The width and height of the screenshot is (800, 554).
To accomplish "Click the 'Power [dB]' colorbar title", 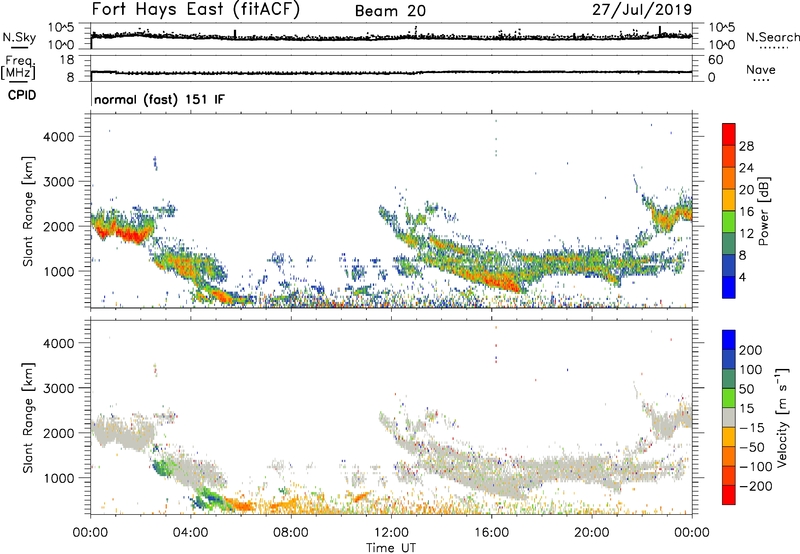I will (763, 211).
